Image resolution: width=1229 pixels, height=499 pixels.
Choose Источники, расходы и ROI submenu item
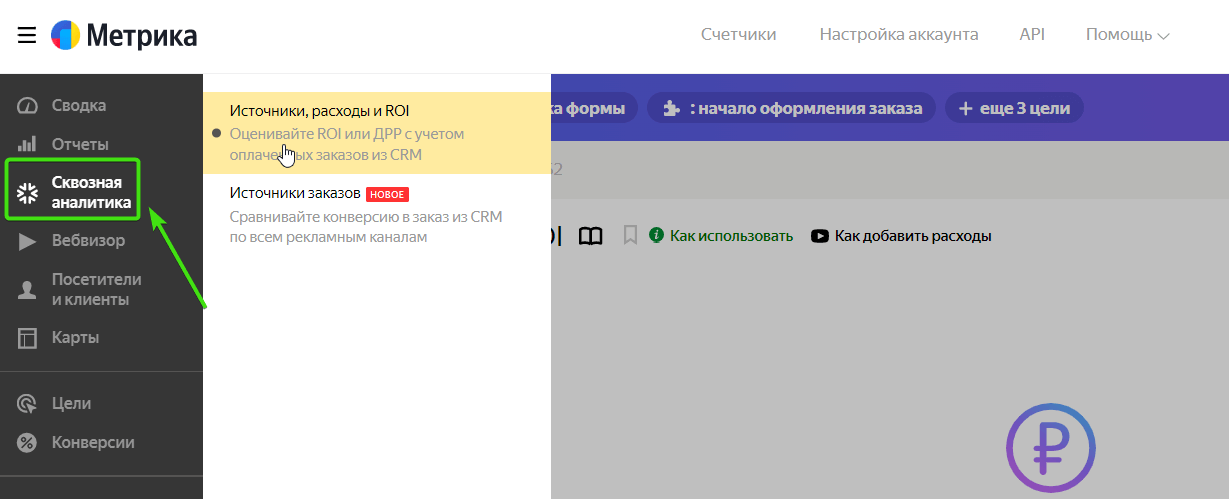coord(377,132)
